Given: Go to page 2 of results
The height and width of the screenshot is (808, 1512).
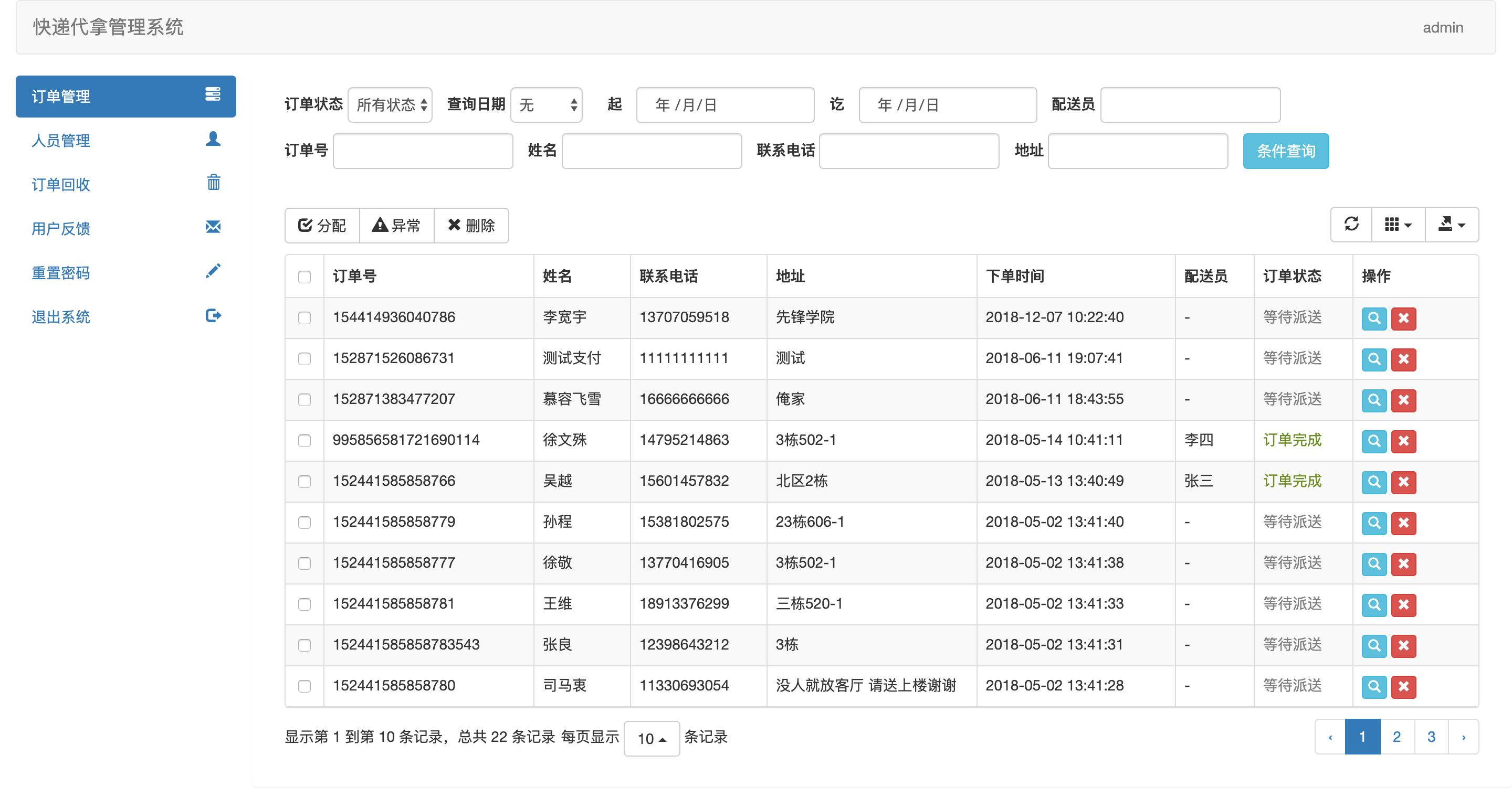Looking at the screenshot, I should [1396, 737].
